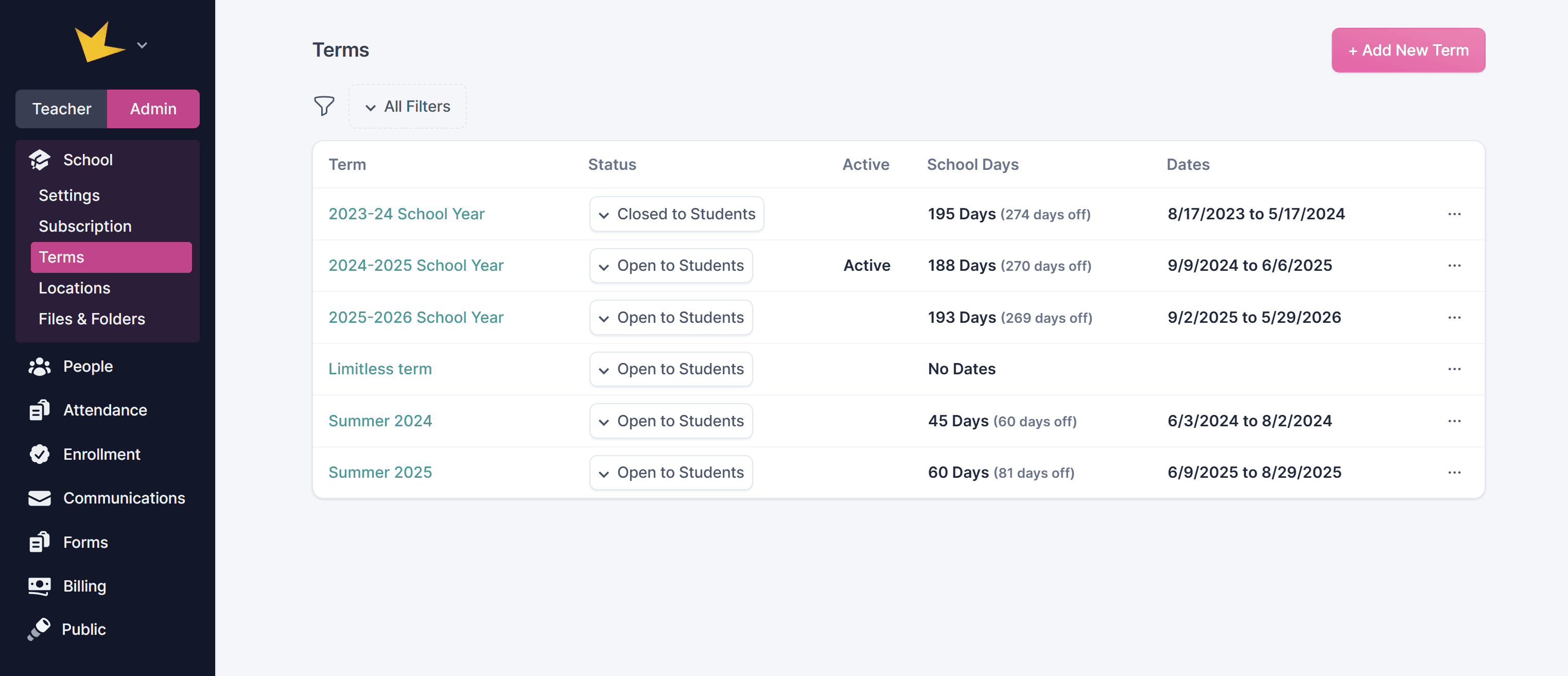This screenshot has height=676, width=1568.
Task: Click the 9/2/2025 to 5/29/2026 dates
Action: (x=1255, y=317)
